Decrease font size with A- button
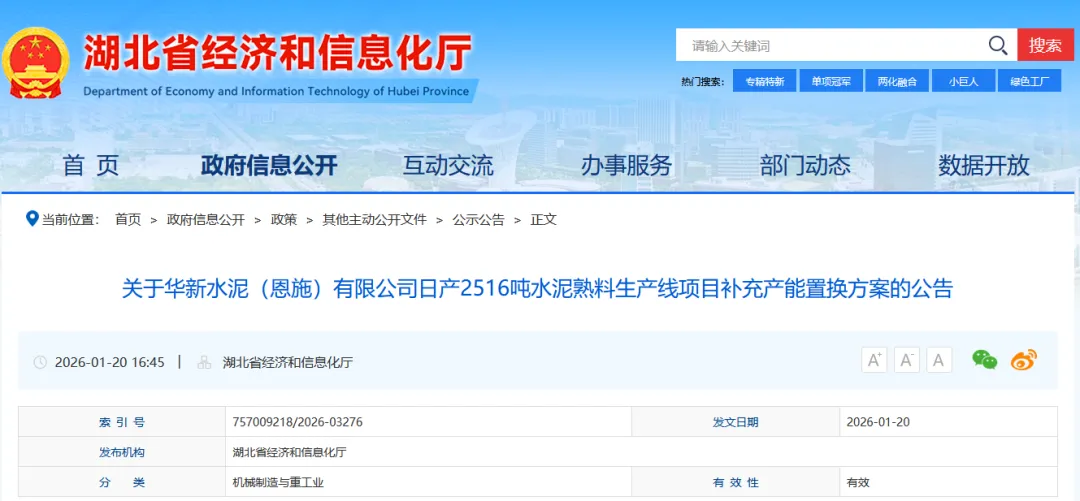 point(907,360)
